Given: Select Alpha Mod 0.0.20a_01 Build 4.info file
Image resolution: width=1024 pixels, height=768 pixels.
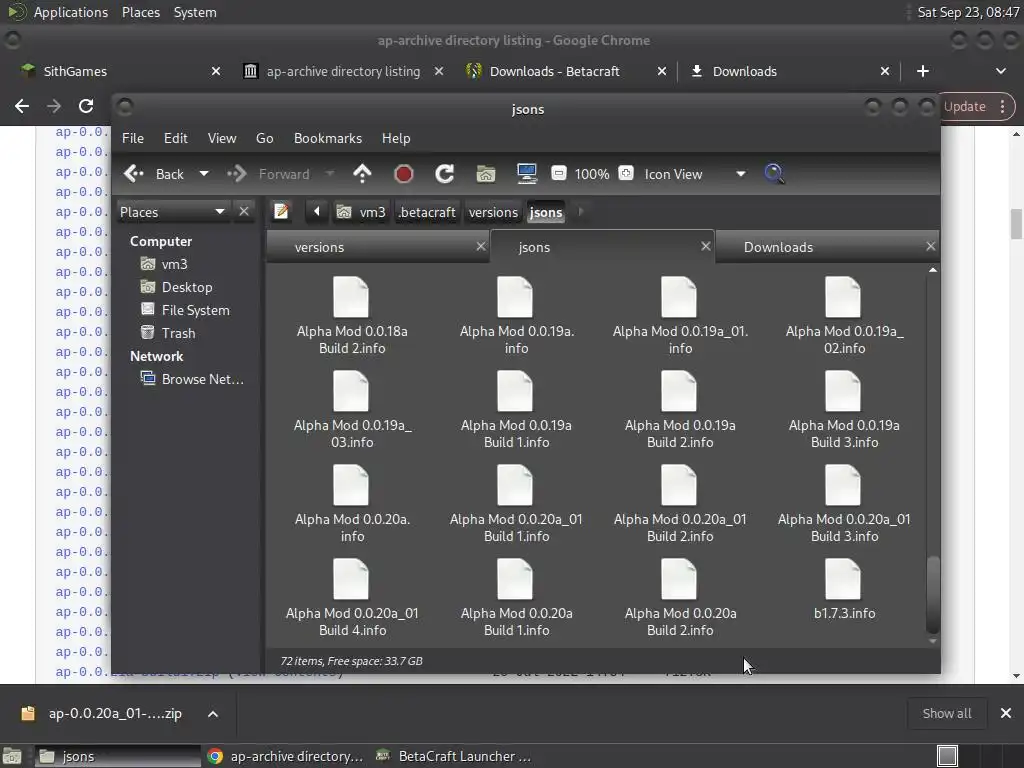Looking at the screenshot, I should click(352, 598).
